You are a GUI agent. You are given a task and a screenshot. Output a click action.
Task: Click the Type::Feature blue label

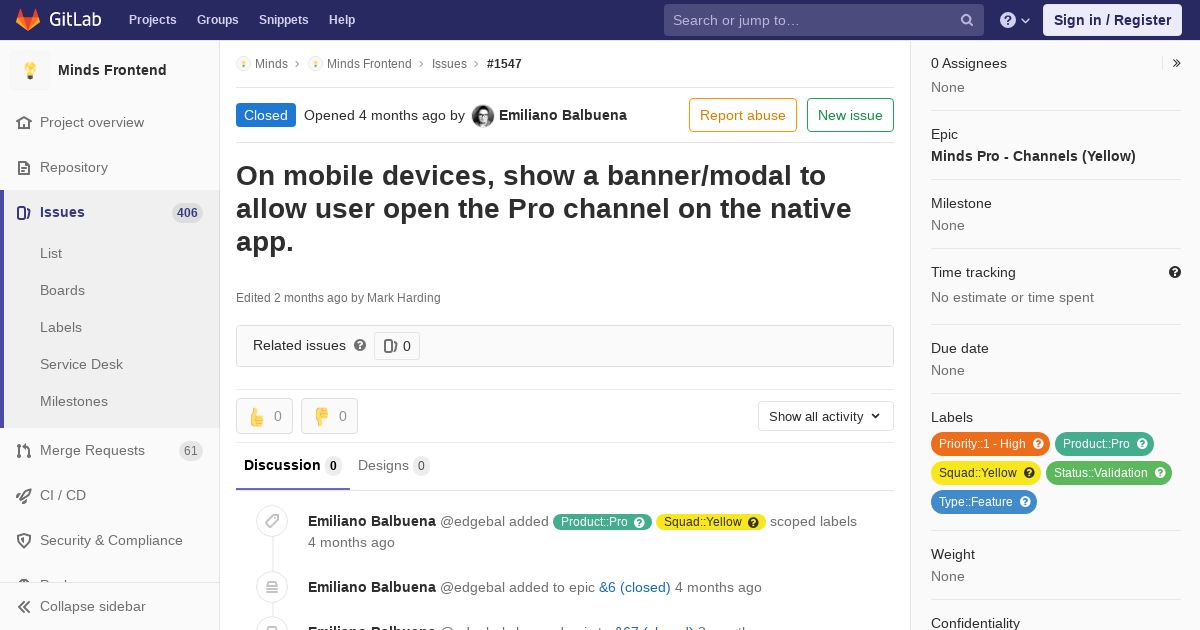click(984, 502)
